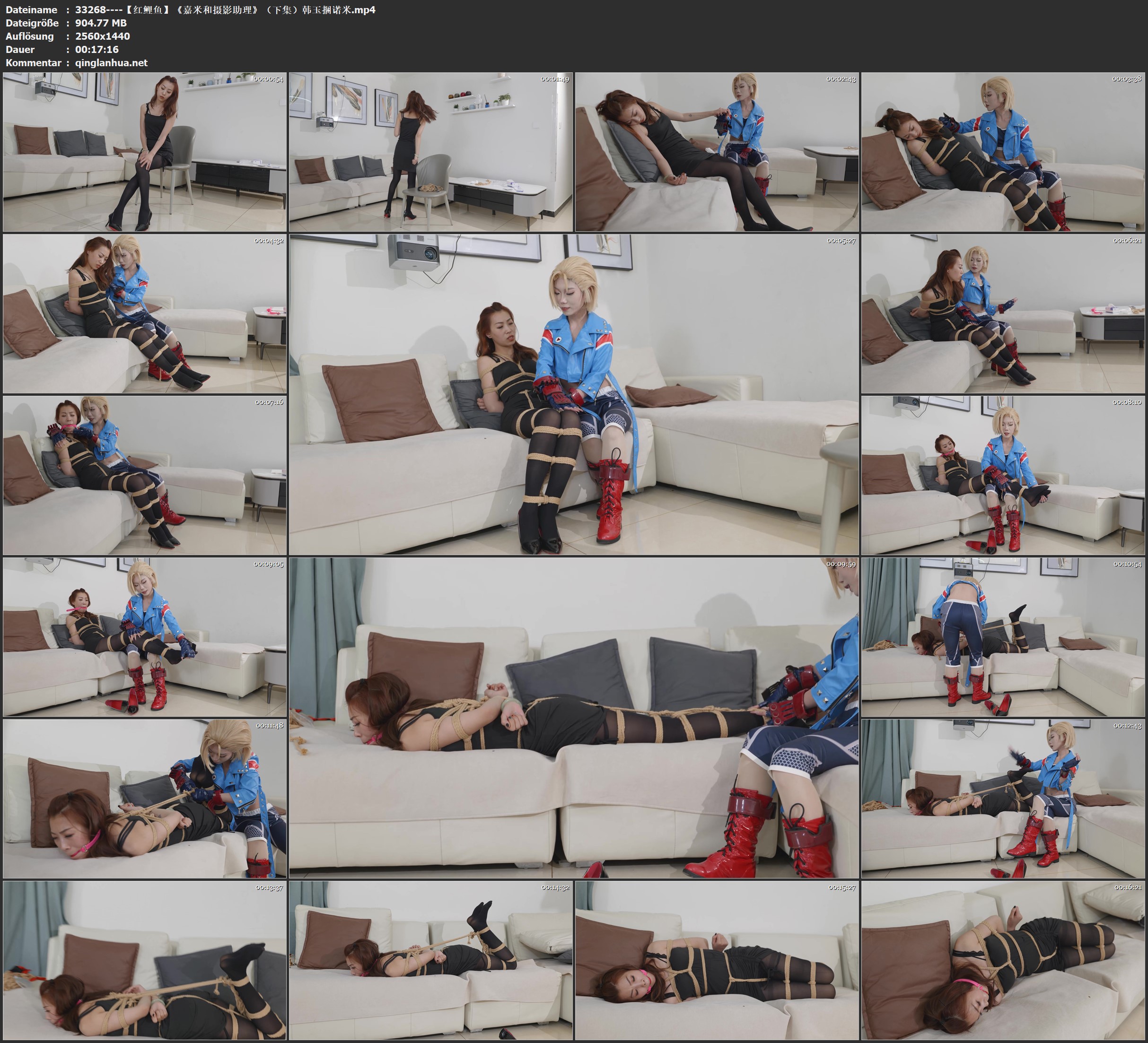
Task: Click the frame stamped 00:12:43
Action: click(1003, 799)
